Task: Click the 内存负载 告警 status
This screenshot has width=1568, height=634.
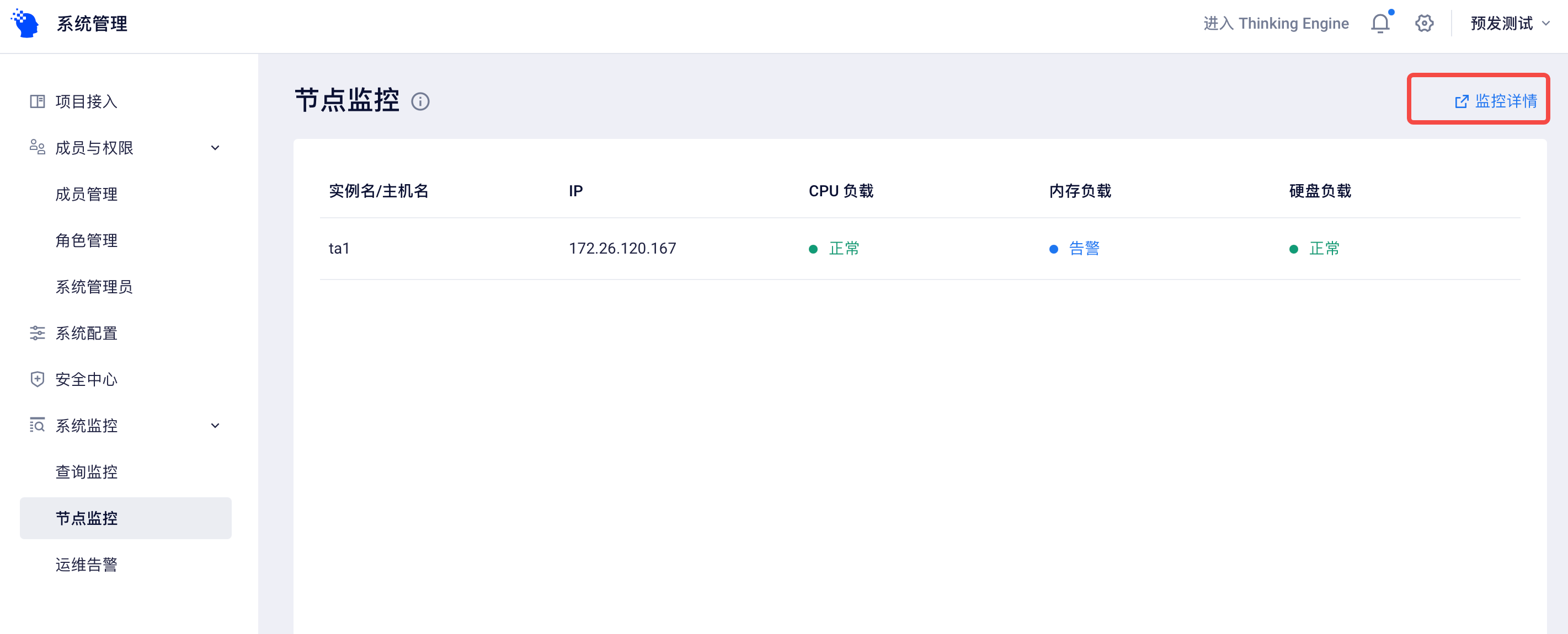Action: (x=1074, y=248)
